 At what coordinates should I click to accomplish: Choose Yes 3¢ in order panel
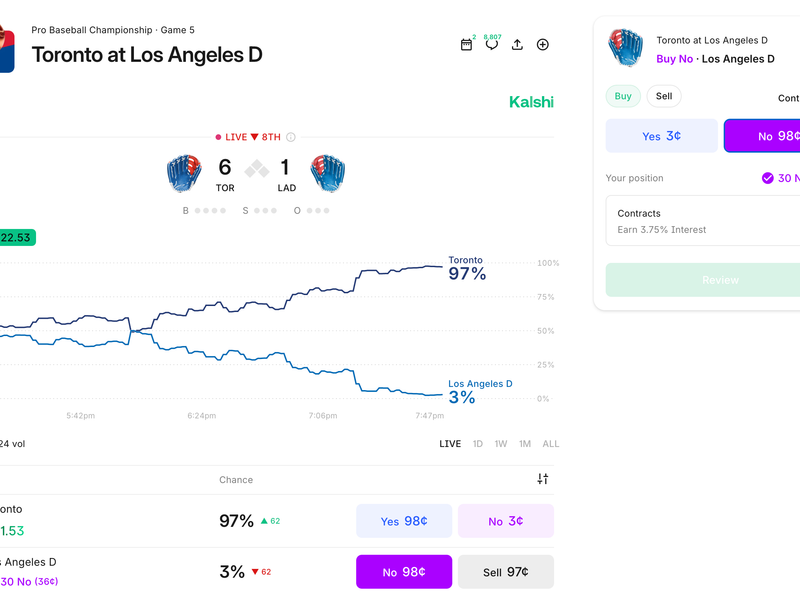tap(662, 136)
